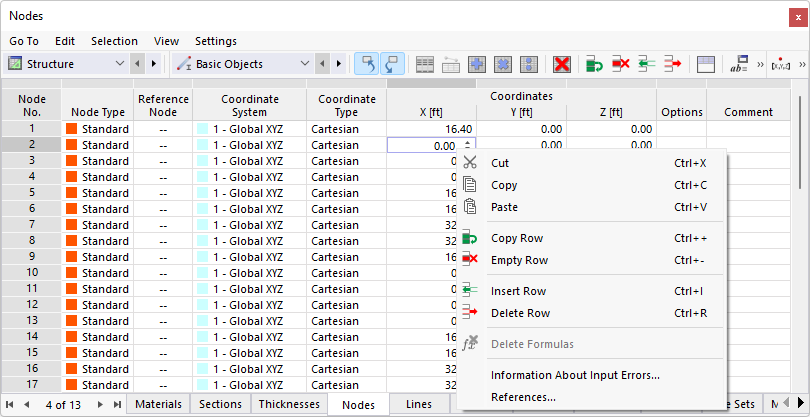Click the split-window layout toolbar icon

706,64
